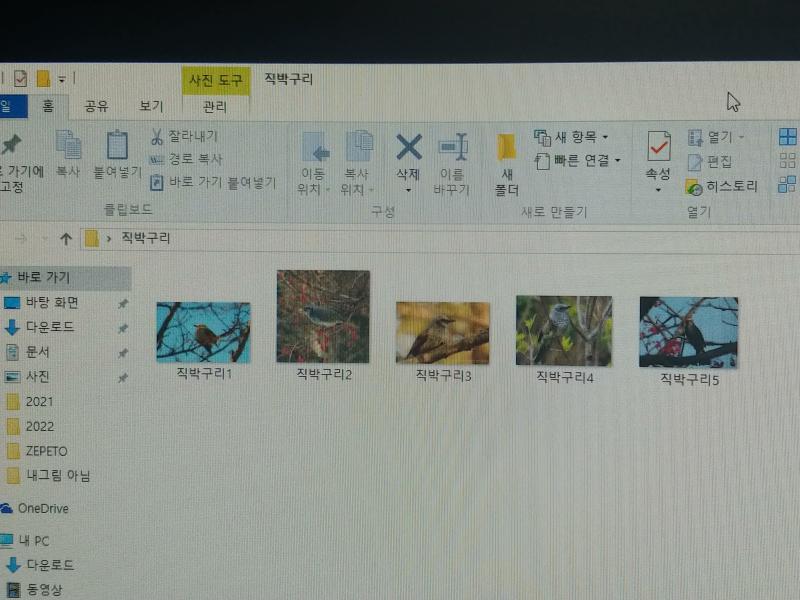Click the Delete (삭제) X icon
Screen dimensions: 800x600
409,147
